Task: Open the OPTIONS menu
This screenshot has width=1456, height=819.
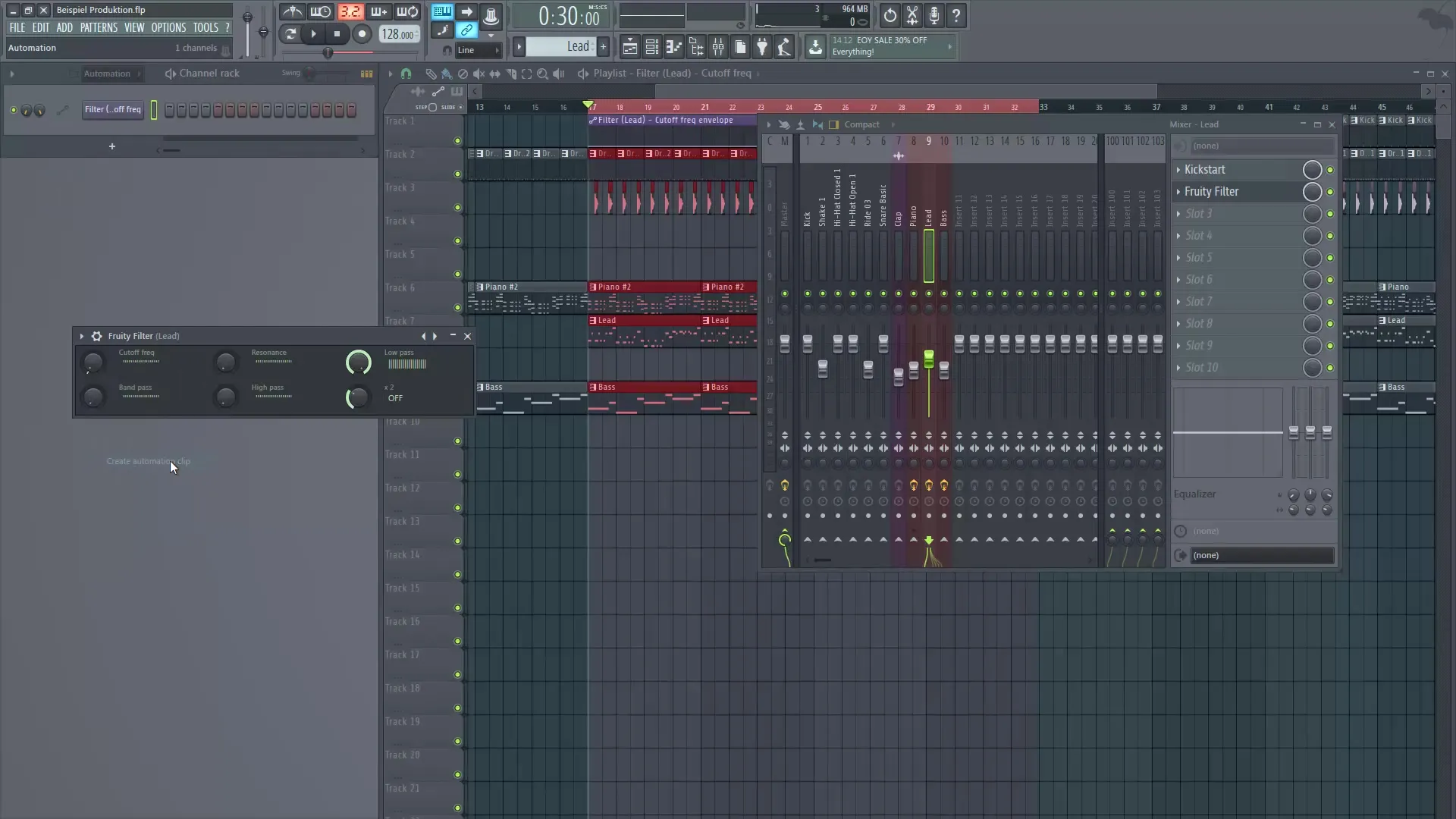Action: [x=168, y=27]
